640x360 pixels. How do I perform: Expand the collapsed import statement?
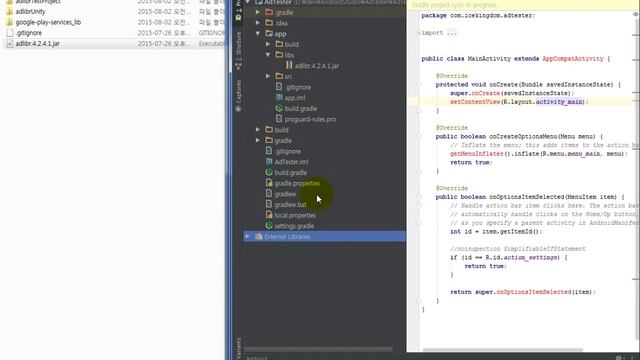[418, 33]
